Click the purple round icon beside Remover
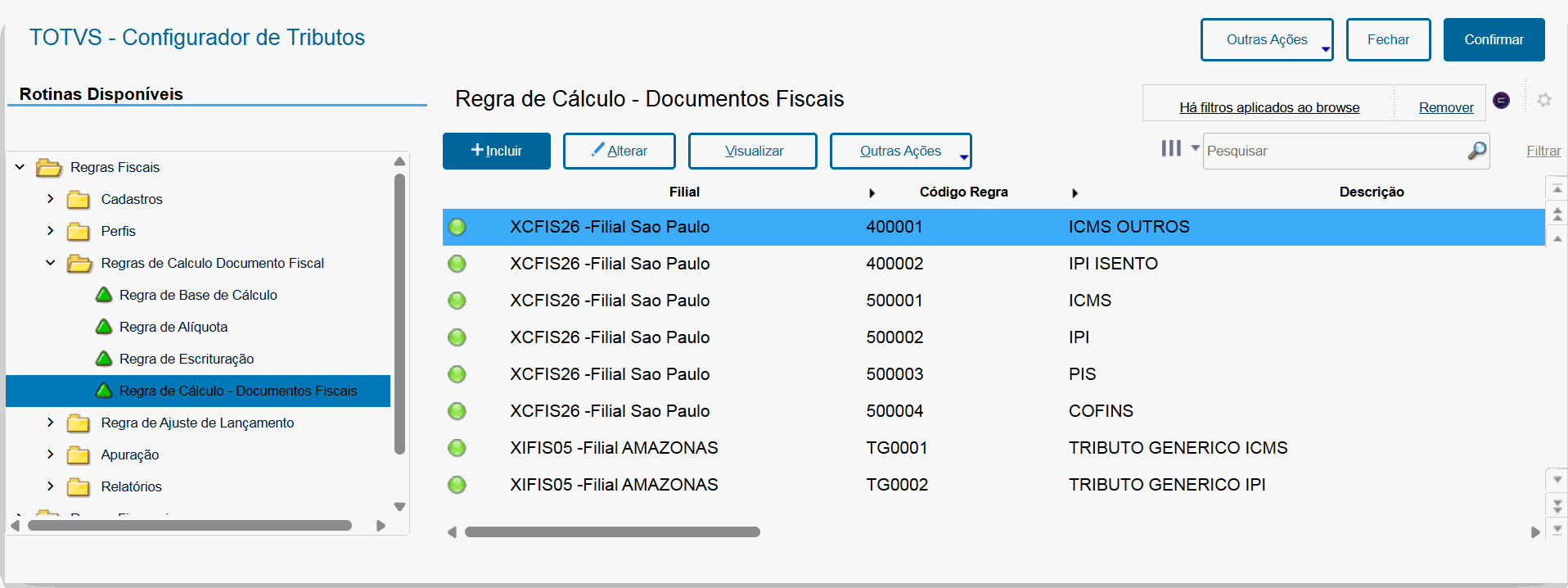This screenshot has width=1568, height=588. [1501, 100]
